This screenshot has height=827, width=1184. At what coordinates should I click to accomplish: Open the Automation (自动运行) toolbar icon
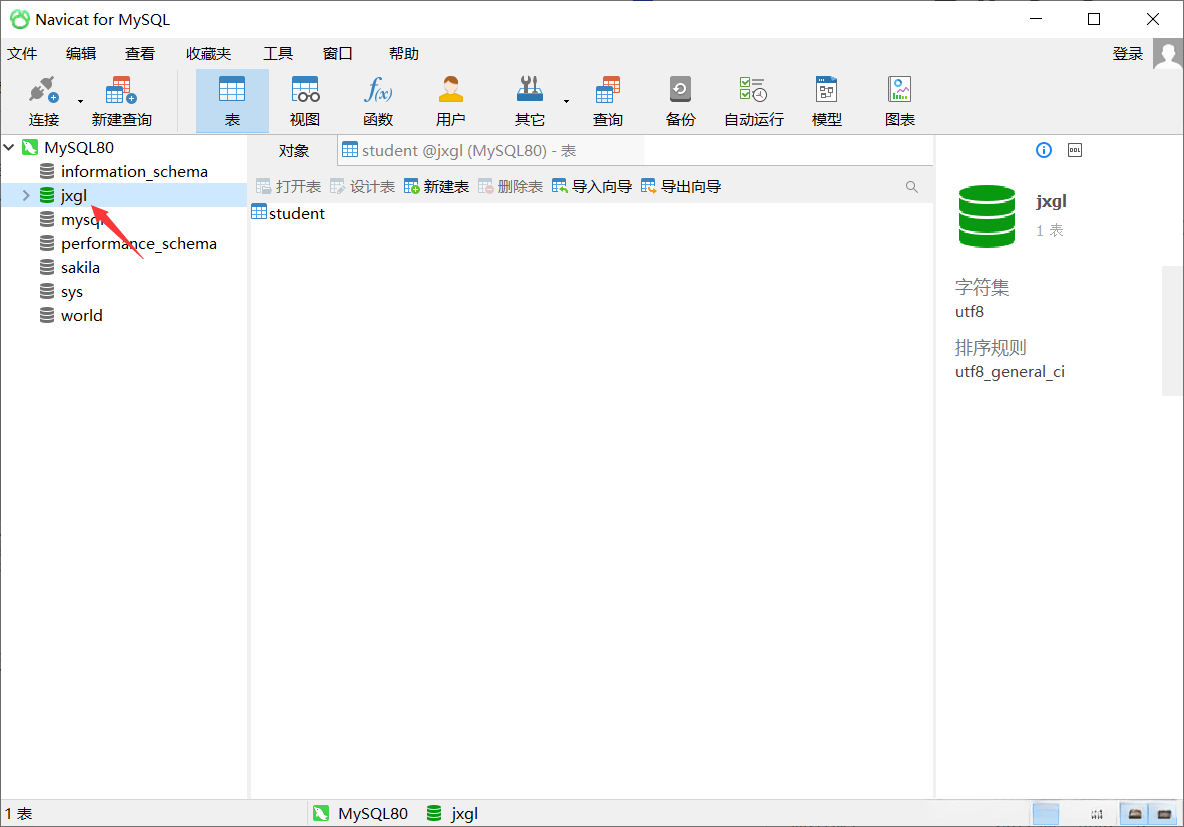tap(754, 101)
